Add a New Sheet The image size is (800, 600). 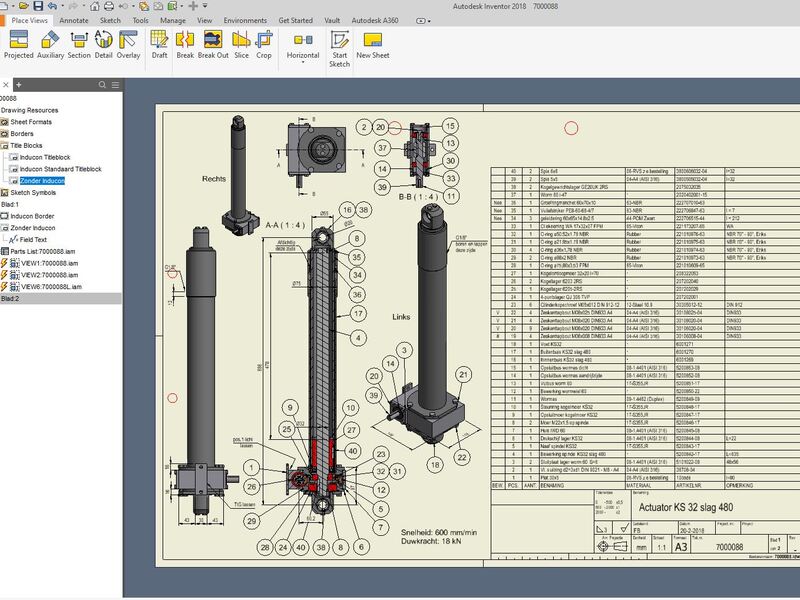point(373,45)
